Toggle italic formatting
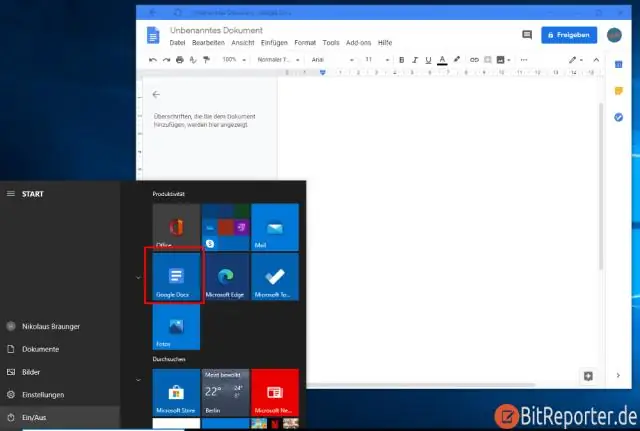 (415, 60)
